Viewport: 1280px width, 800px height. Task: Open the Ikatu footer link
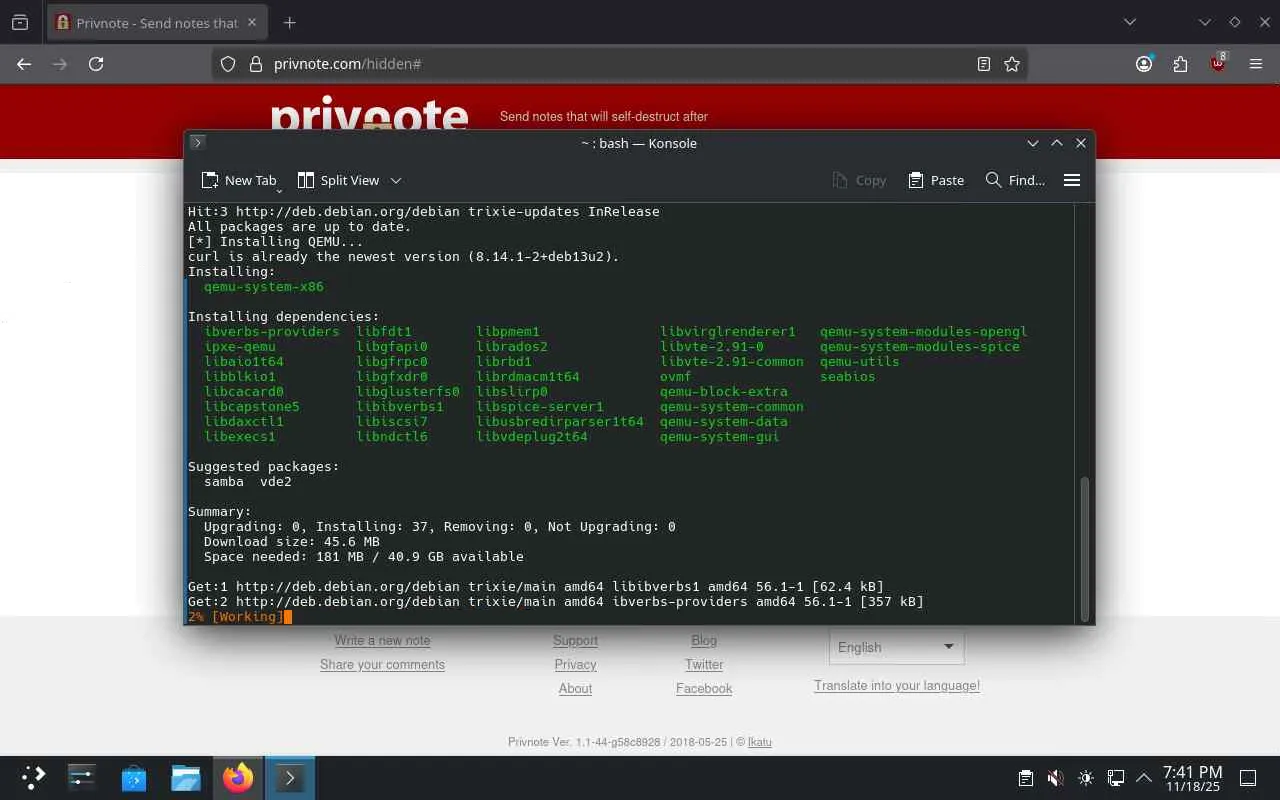point(760,742)
